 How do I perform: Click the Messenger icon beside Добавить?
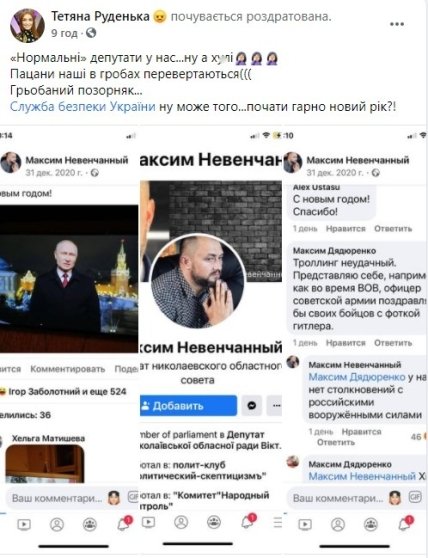(252, 405)
